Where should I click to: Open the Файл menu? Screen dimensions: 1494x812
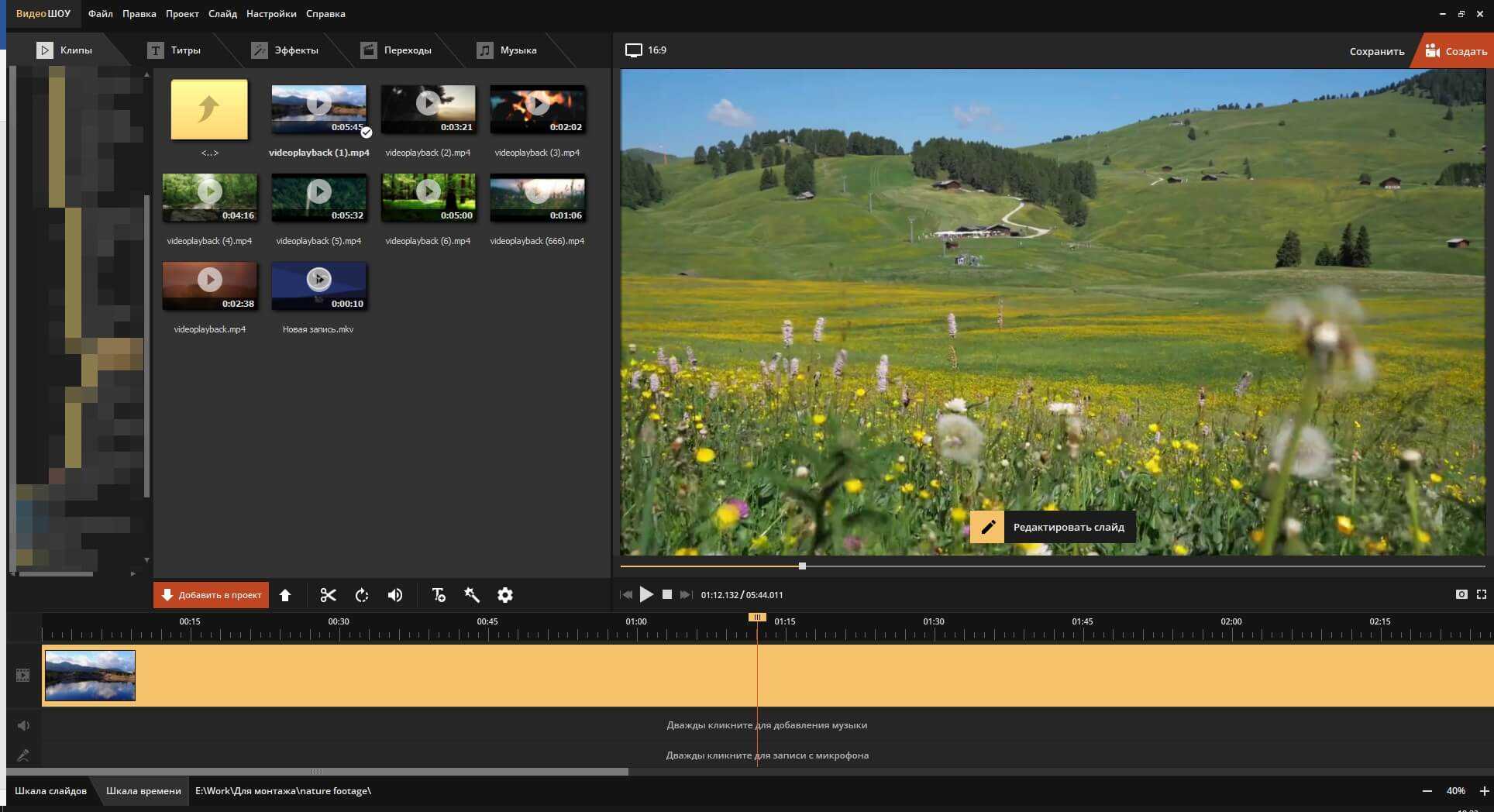click(100, 14)
